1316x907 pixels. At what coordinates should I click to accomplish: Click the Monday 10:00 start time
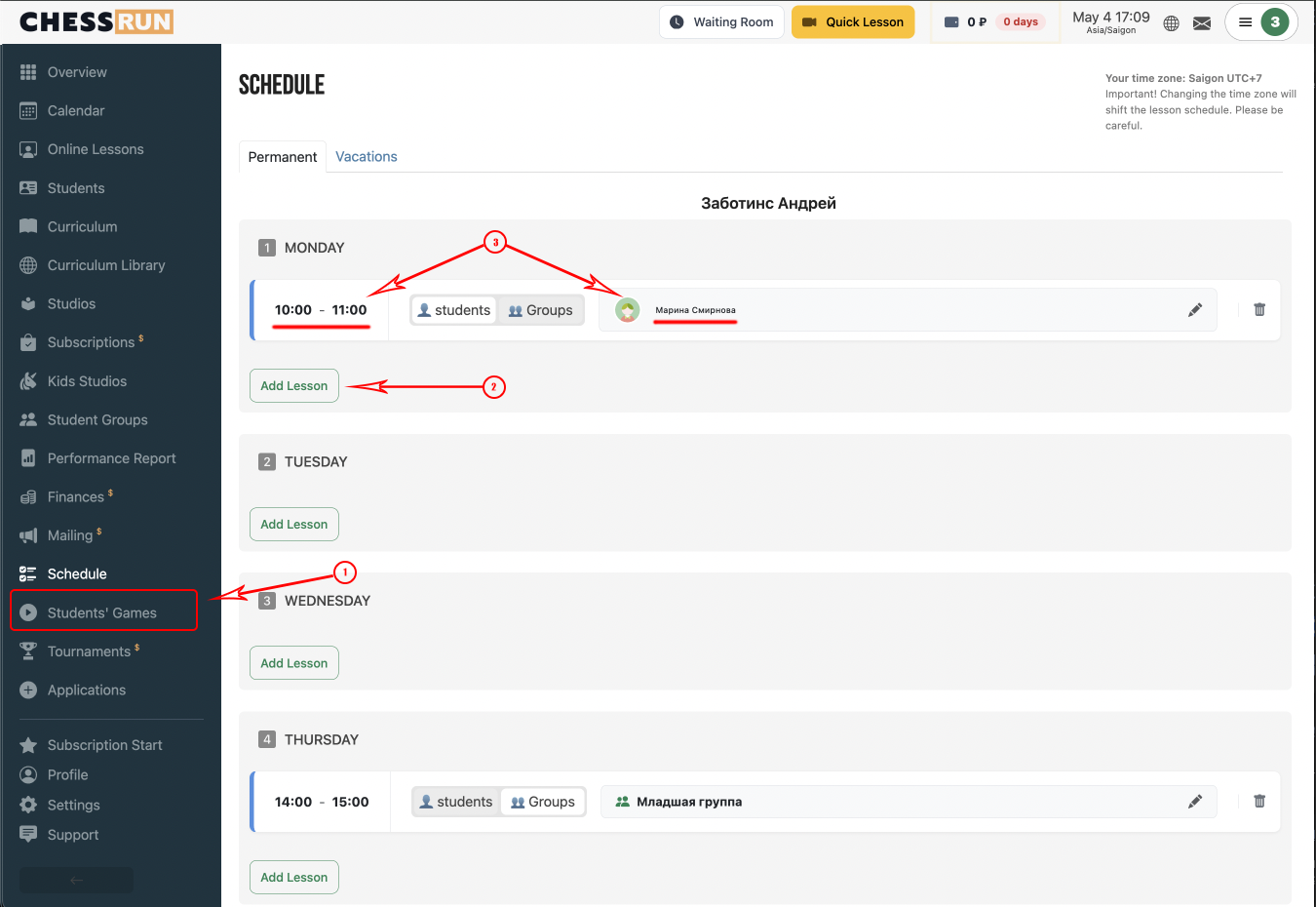293,310
